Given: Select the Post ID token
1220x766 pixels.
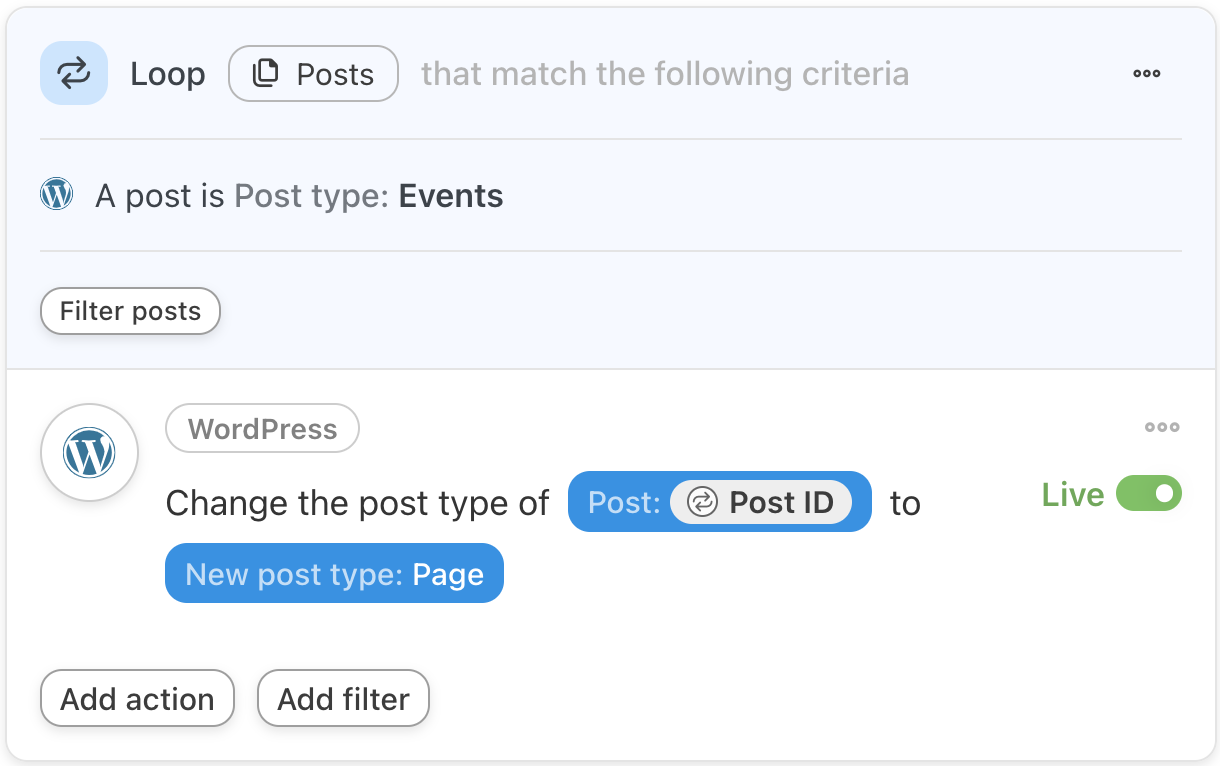Looking at the screenshot, I should [780, 502].
